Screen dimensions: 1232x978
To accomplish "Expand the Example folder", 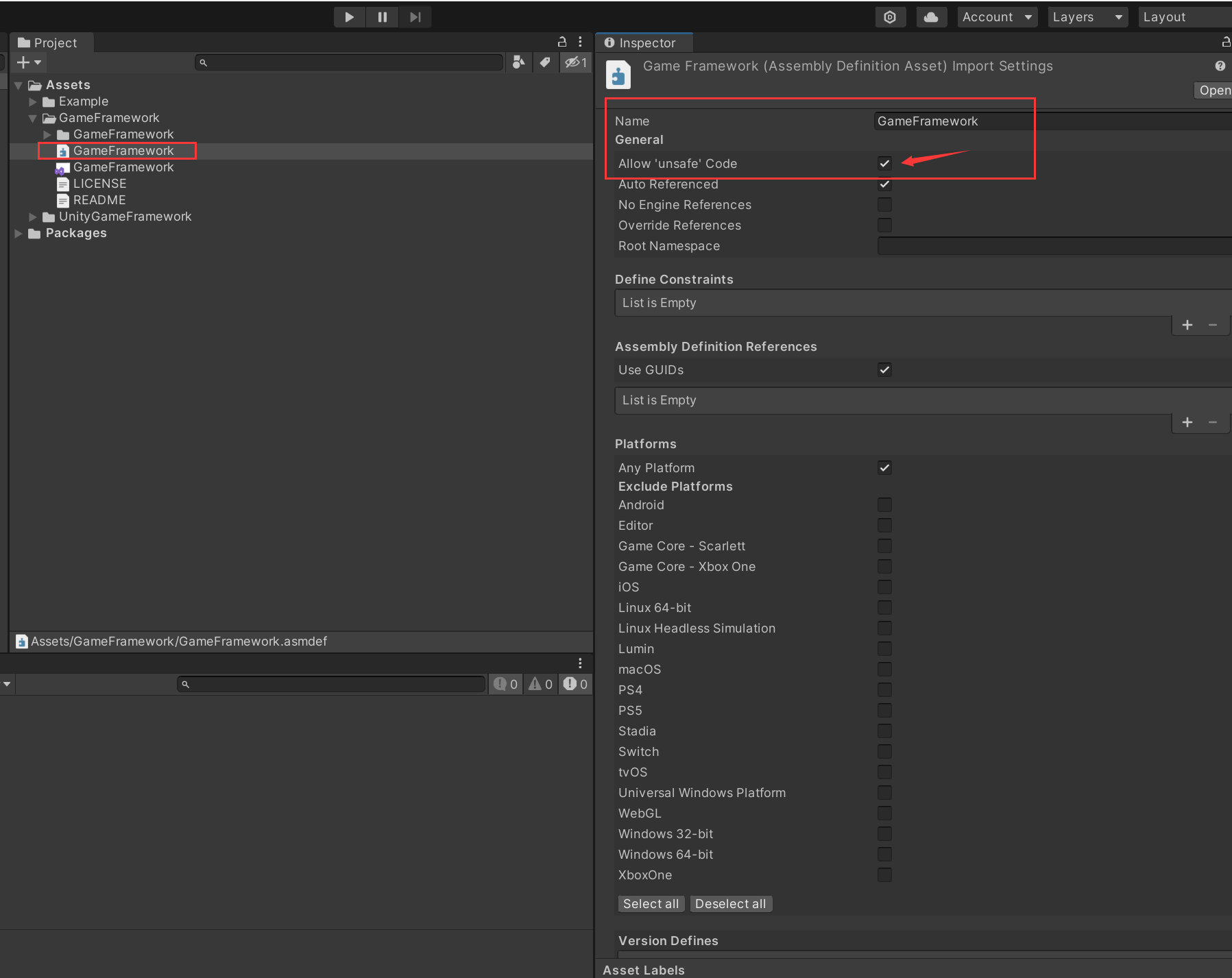I will (32, 101).
